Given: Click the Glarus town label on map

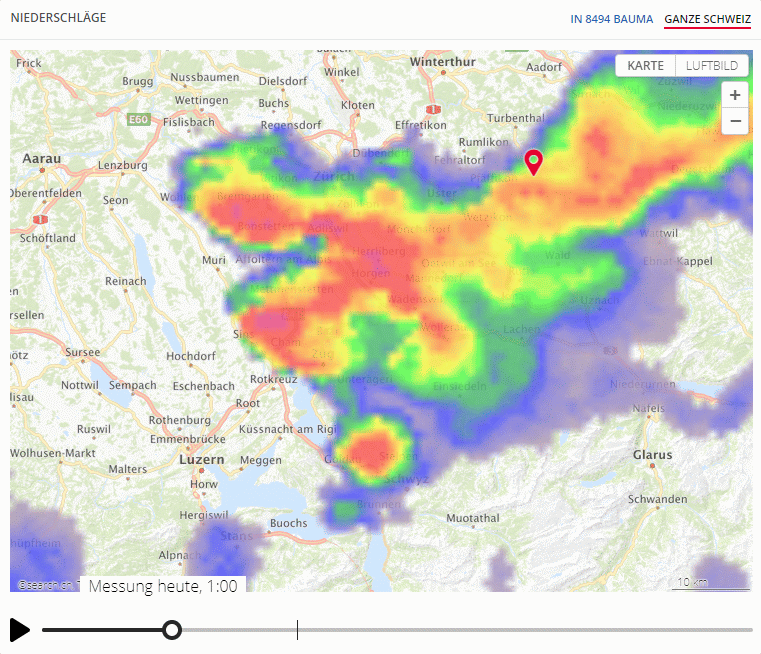Looking at the screenshot, I should 652,455.
